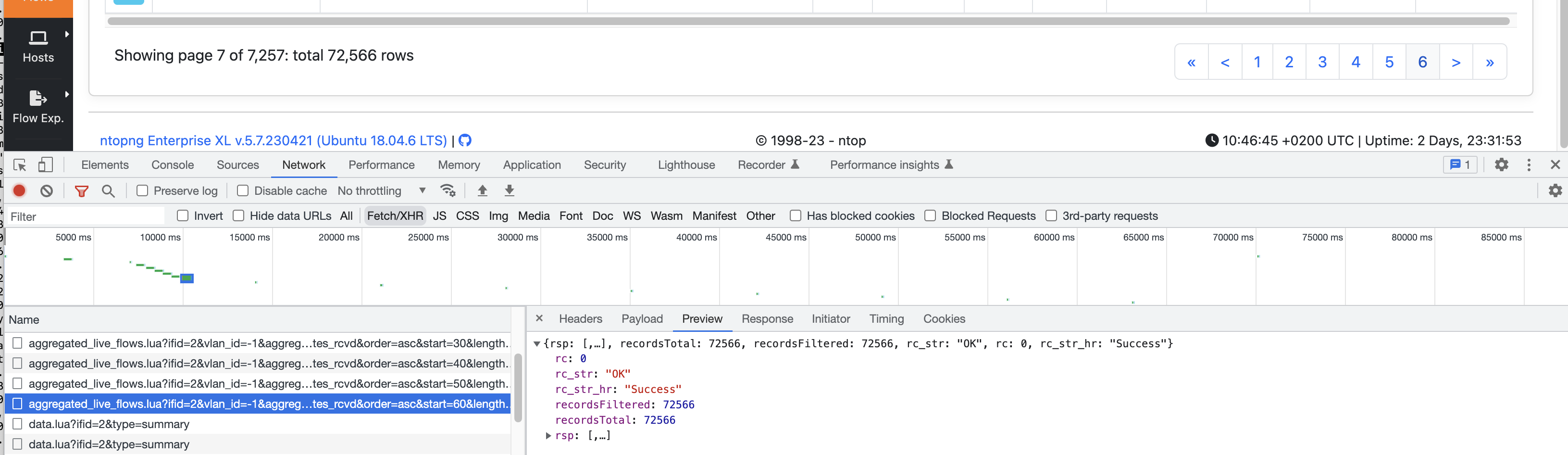The image size is (1568, 455).
Task: Enable the Disable cache checkbox
Action: pos(242,190)
